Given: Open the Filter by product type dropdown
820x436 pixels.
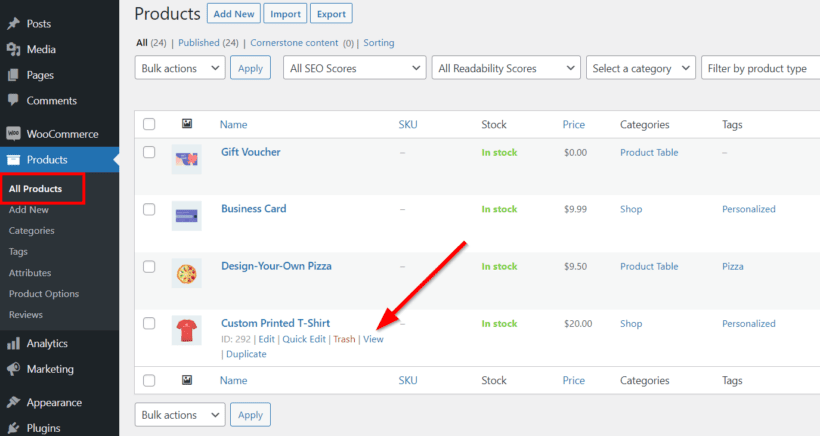Looking at the screenshot, I should point(760,68).
